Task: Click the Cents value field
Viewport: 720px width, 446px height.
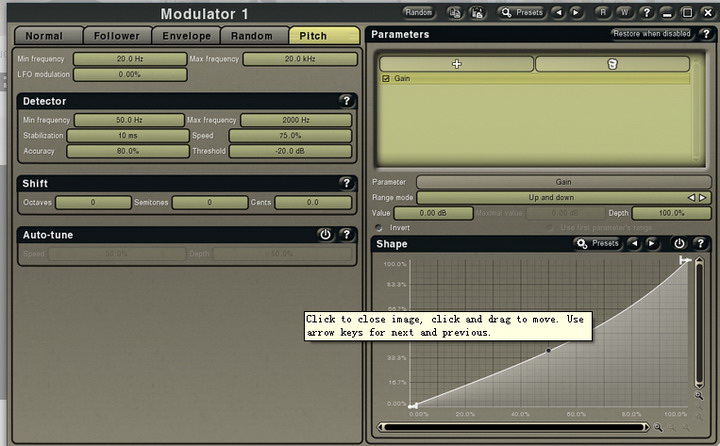Action: click(x=313, y=203)
